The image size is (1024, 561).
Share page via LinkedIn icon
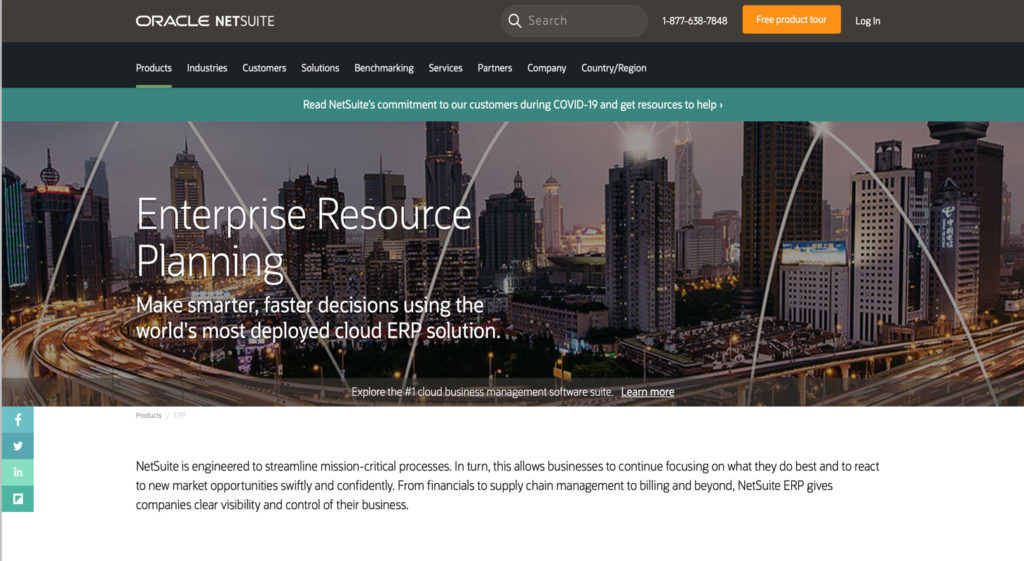click(18, 472)
